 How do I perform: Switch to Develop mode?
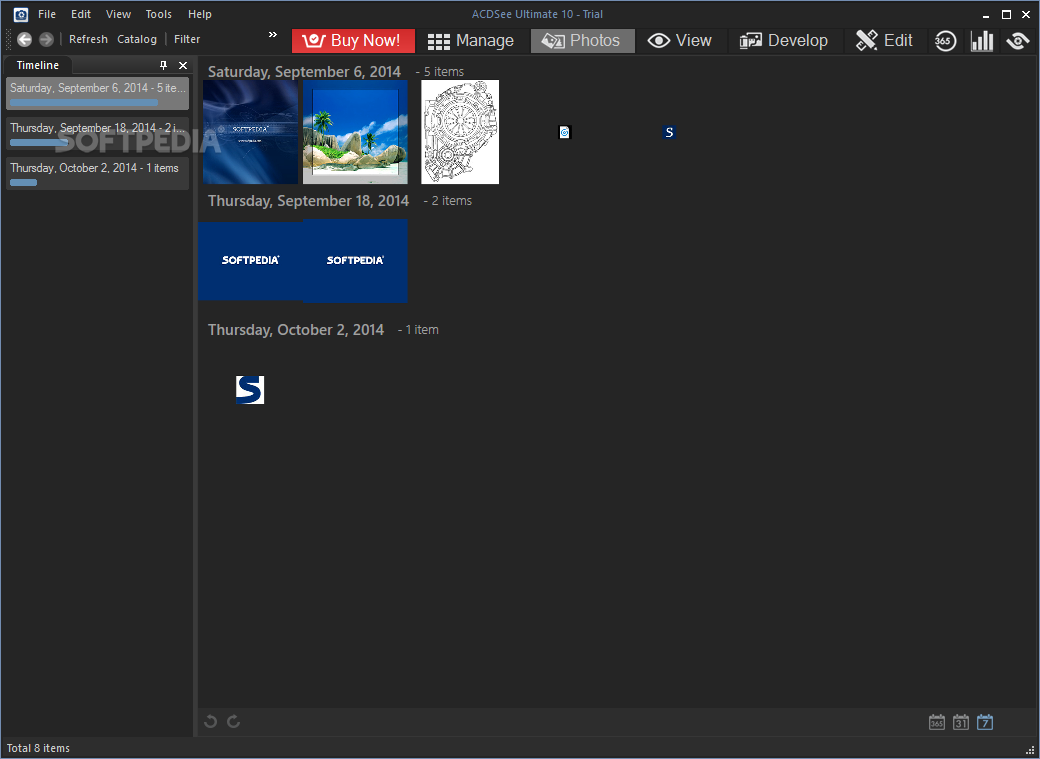(784, 40)
